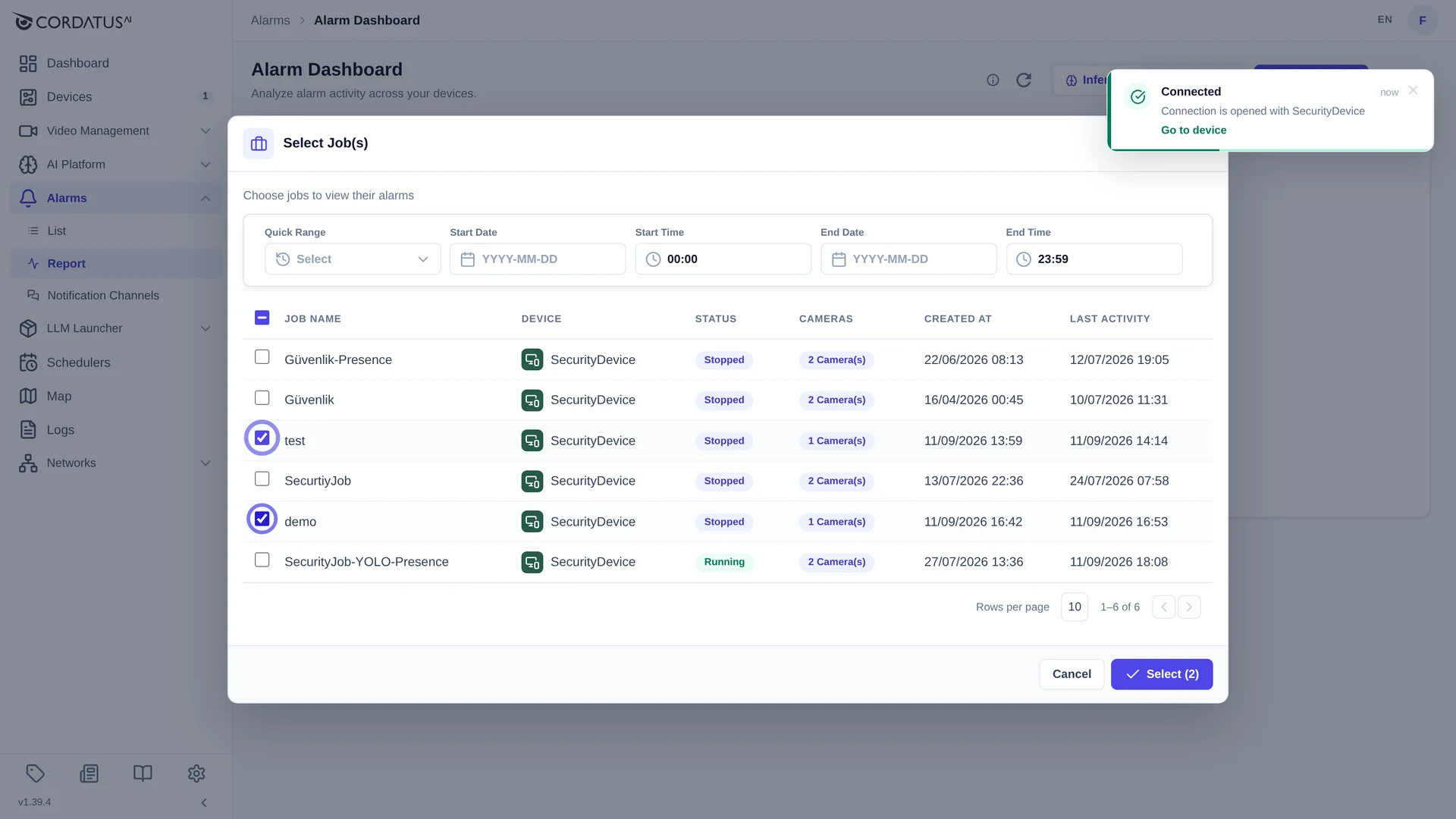Screen dimensions: 1456x819
Task: Click the Stopped badge in SecurtiyJob row
Action: 724,481
